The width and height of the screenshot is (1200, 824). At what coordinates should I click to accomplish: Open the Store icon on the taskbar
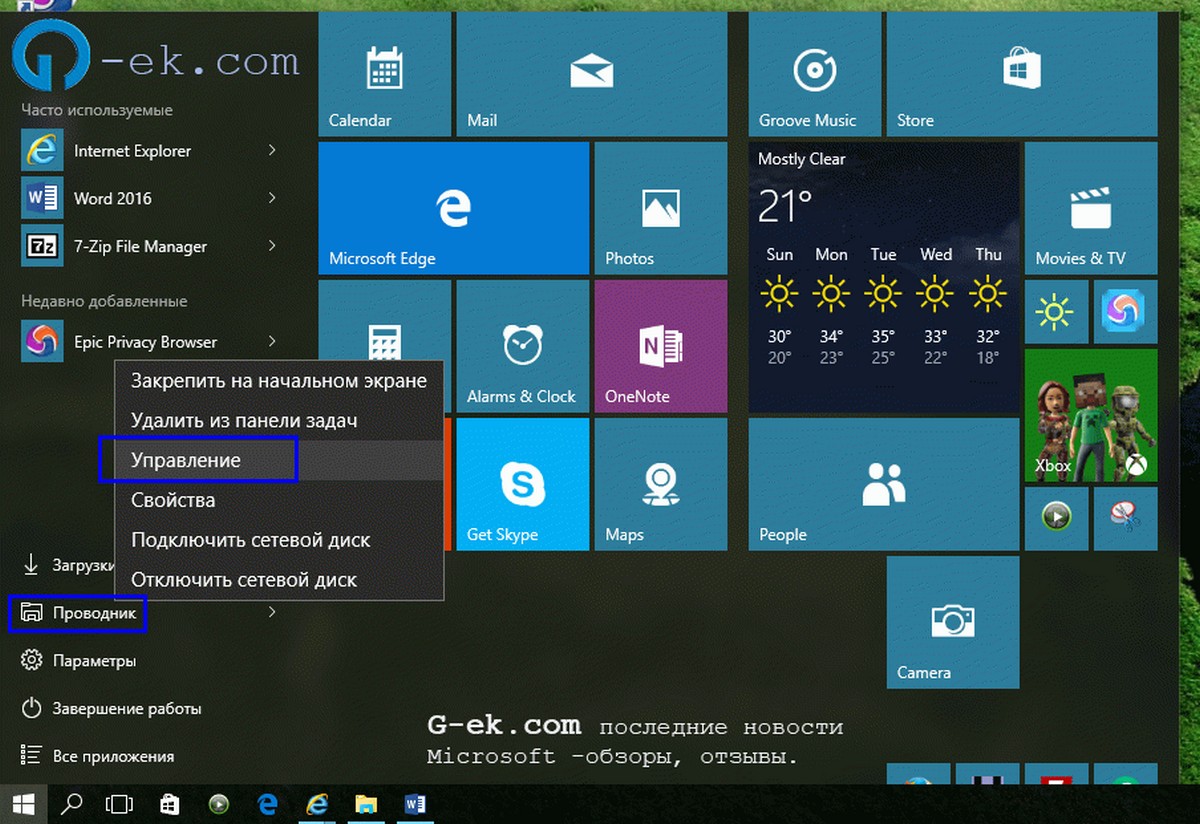[170, 803]
